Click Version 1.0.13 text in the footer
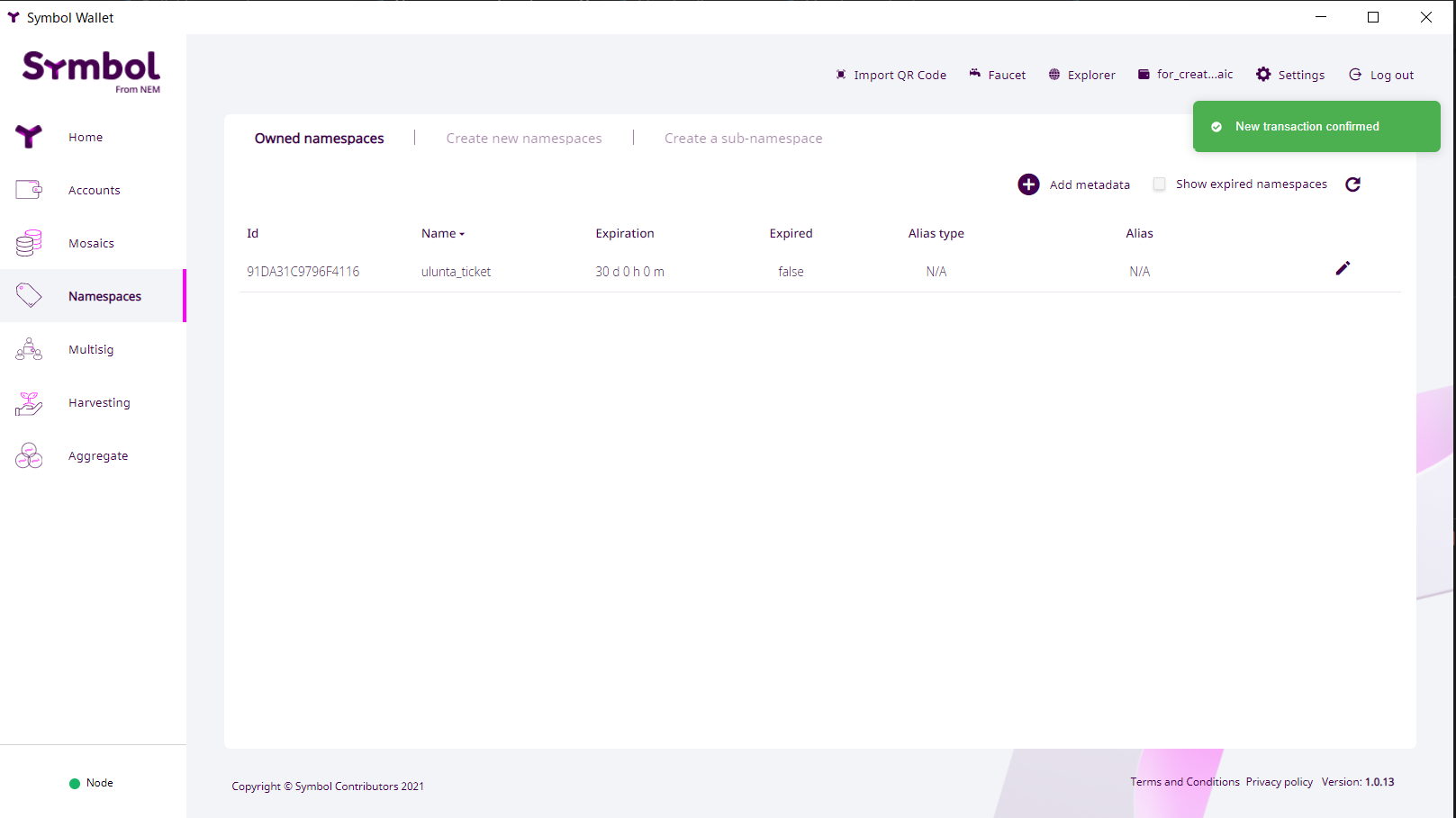The height and width of the screenshot is (818, 1456). [x=1358, y=782]
